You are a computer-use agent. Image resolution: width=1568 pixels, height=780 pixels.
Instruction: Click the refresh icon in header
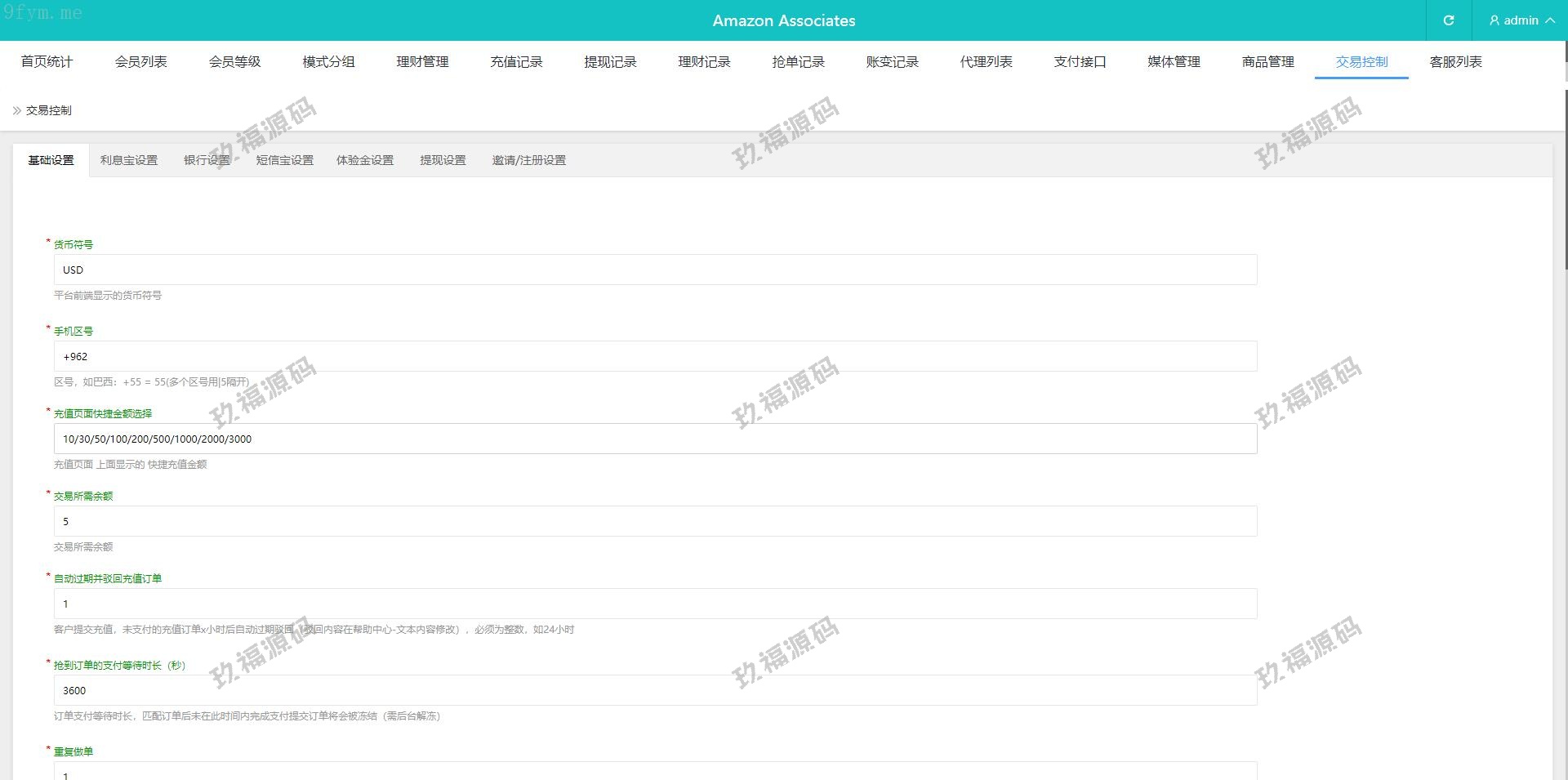click(x=1448, y=20)
